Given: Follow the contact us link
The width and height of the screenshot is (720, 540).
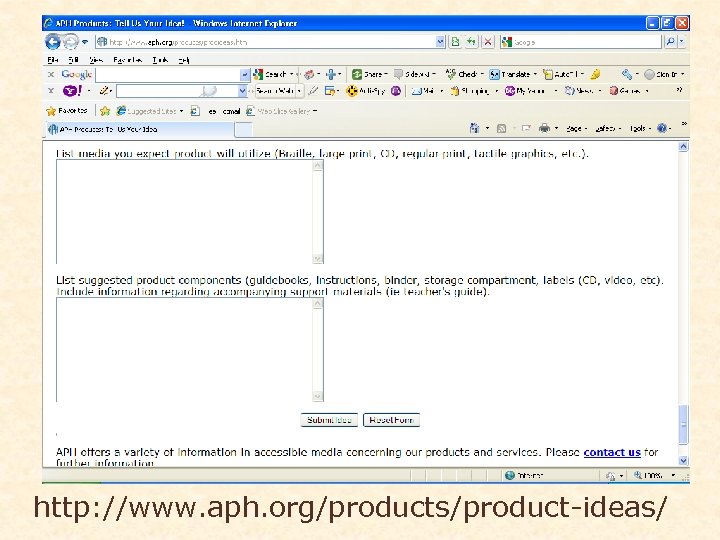Looking at the screenshot, I should pyautogui.click(x=612, y=452).
